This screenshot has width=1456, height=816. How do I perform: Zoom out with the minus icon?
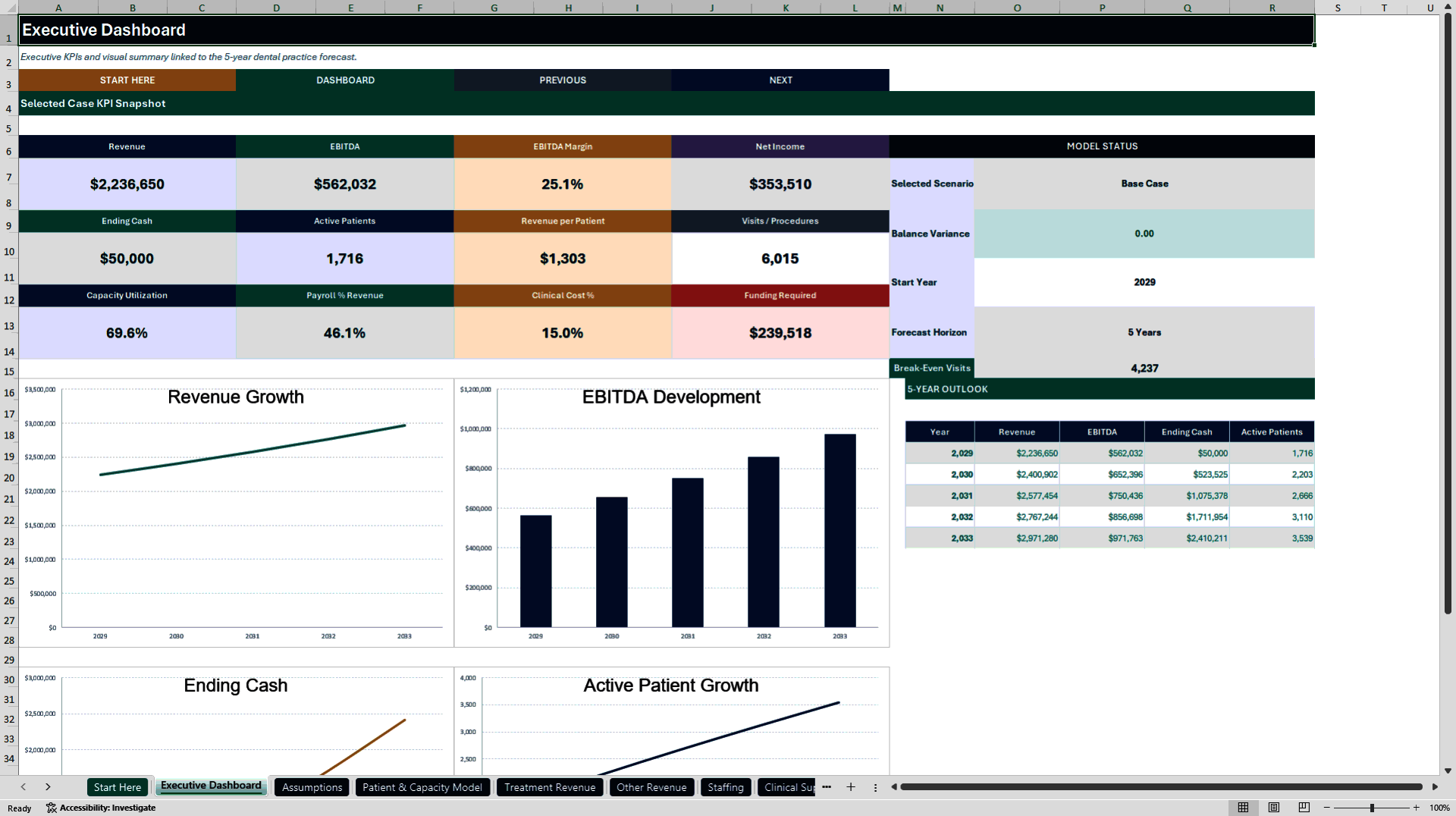pyautogui.click(x=1327, y=808)
